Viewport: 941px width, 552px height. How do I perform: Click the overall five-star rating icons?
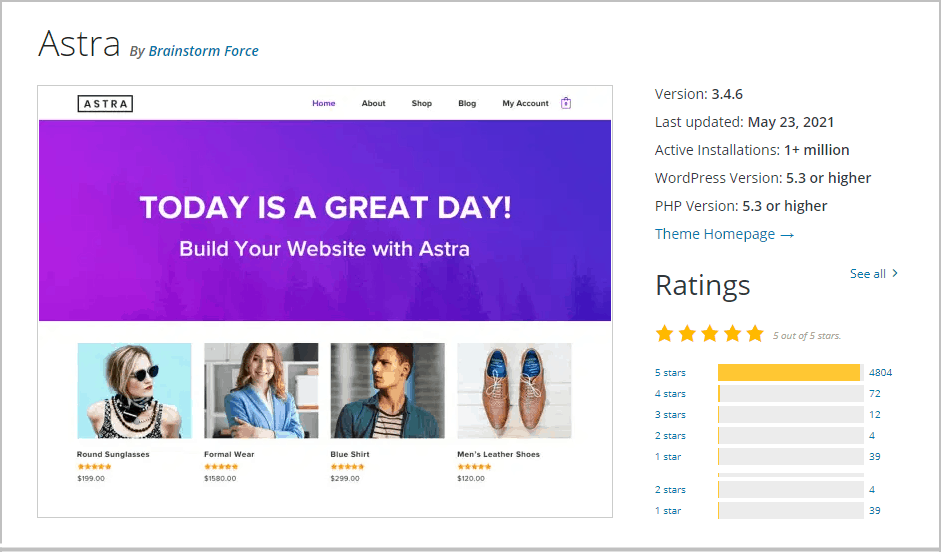click(x=709, y=334)
